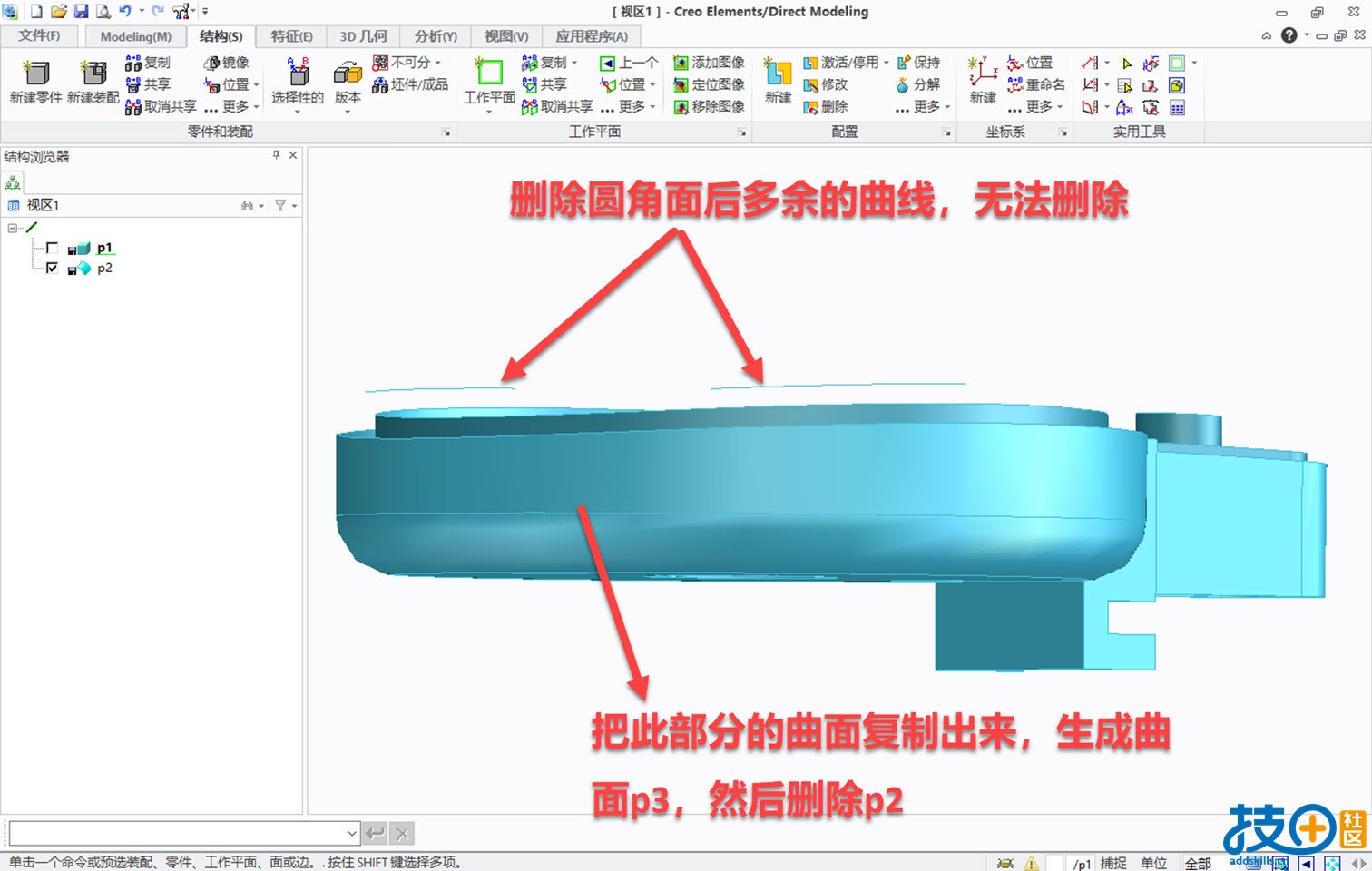The width and height of the screenshot is (1372, 871).
Task: Click the 坯件/成品 tool
Action: 410,84
